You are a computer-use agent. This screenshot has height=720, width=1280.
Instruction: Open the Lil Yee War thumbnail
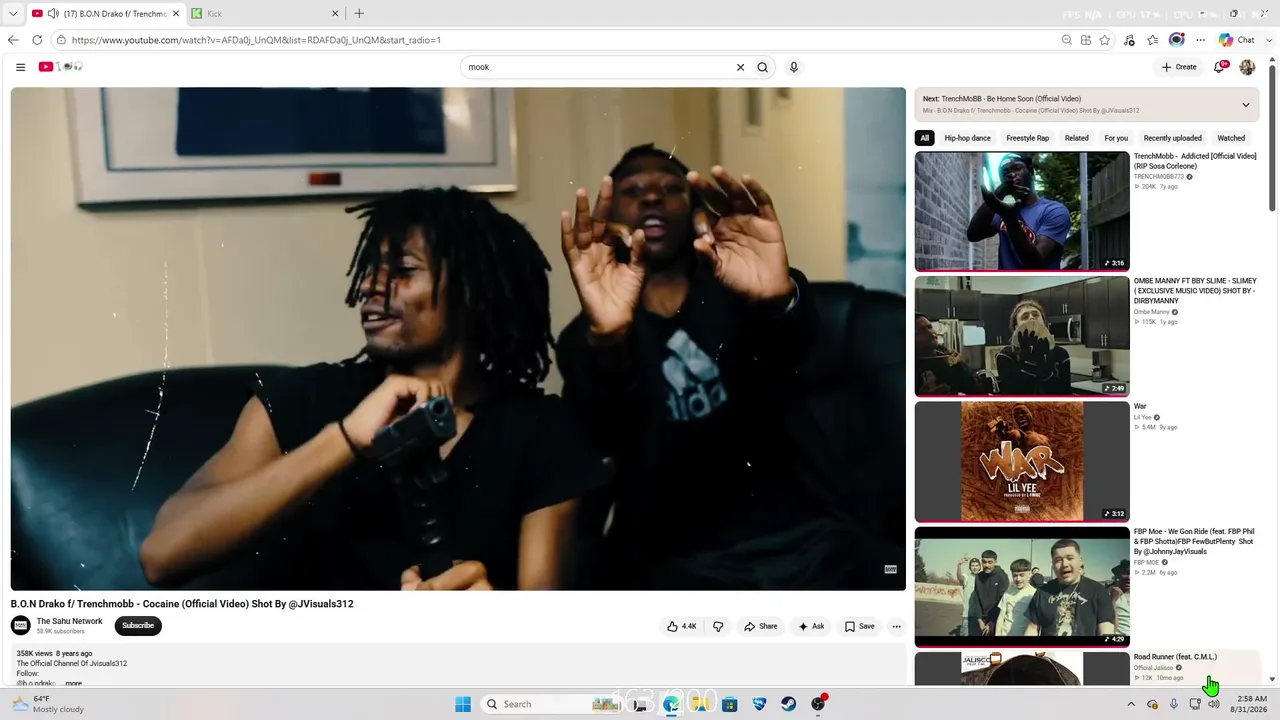click(x=1022, y=461)
